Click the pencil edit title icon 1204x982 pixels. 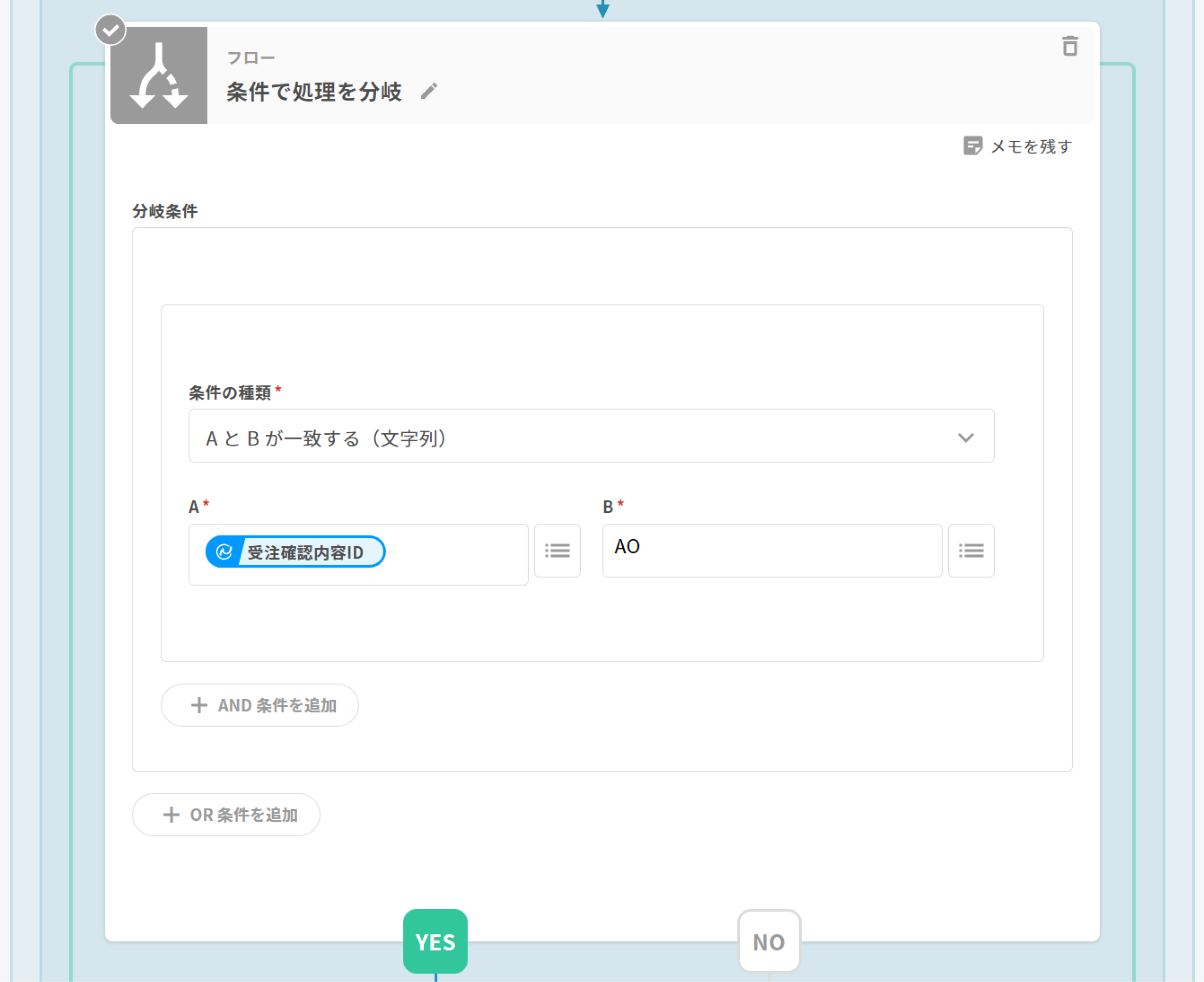click(429, 91)
